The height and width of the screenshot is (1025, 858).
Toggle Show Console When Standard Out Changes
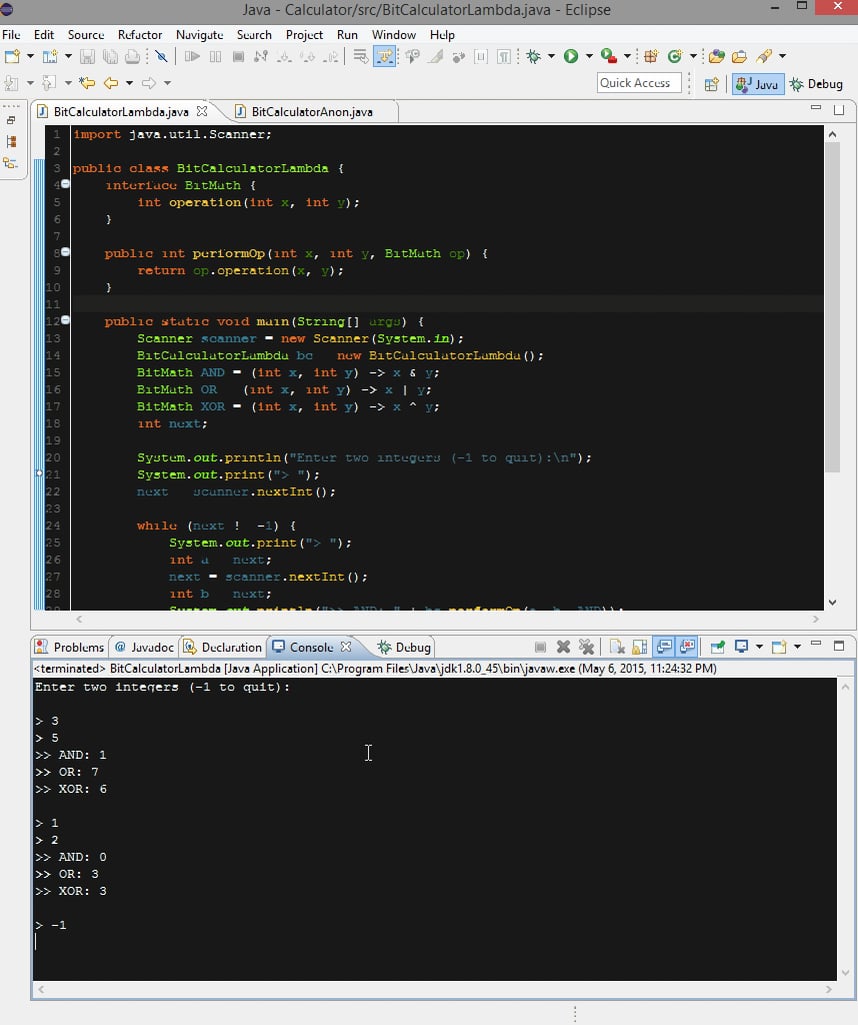(664, 647)
